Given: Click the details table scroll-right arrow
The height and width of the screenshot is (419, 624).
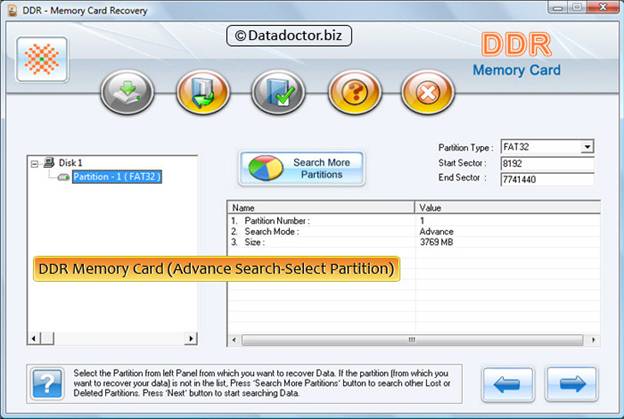Looking at the screenshot, I should (593, 340).
